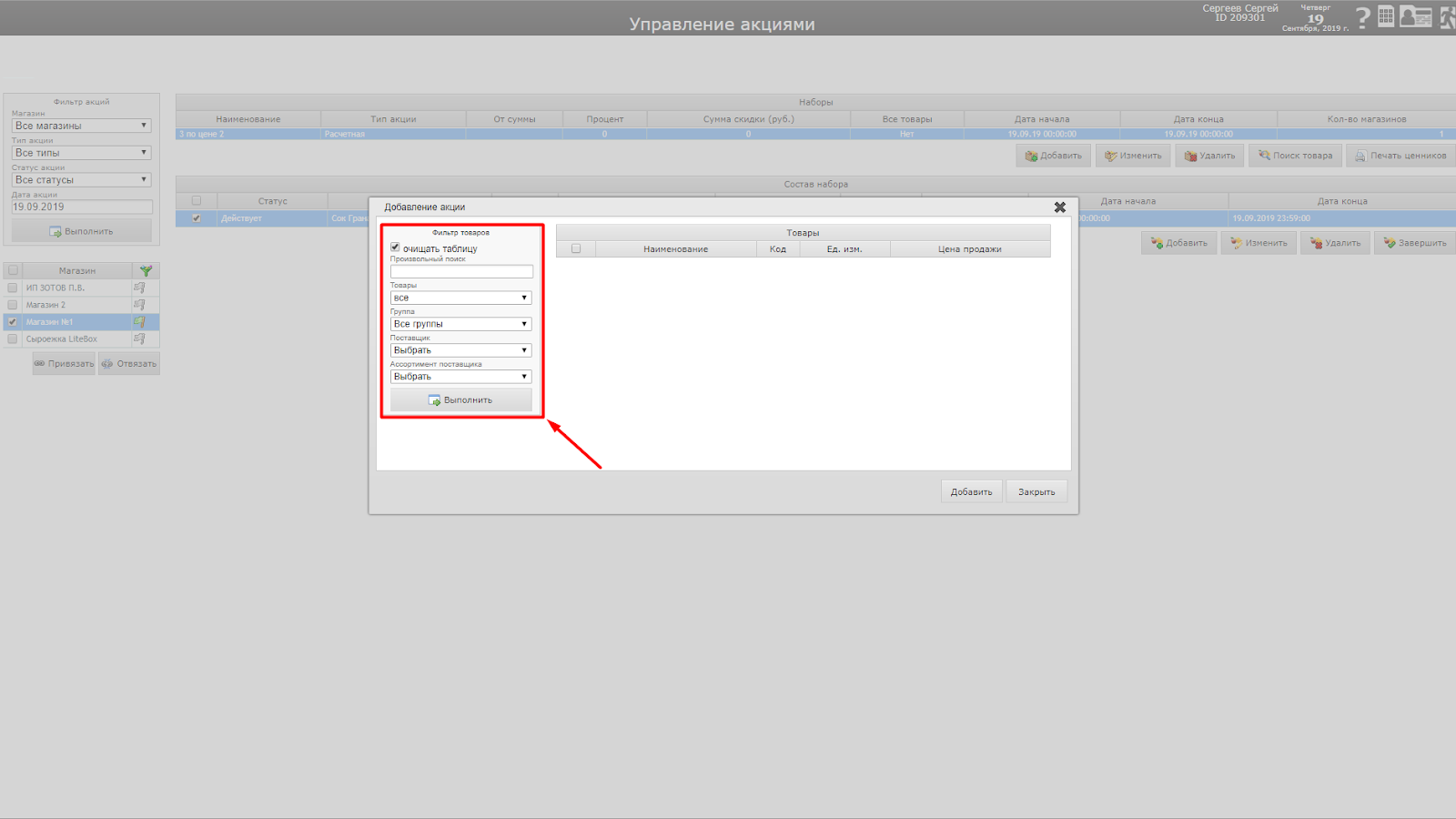Toggle select-all checkbox in Магазин table header
The image size is (1456, 819).
(13, 270)
